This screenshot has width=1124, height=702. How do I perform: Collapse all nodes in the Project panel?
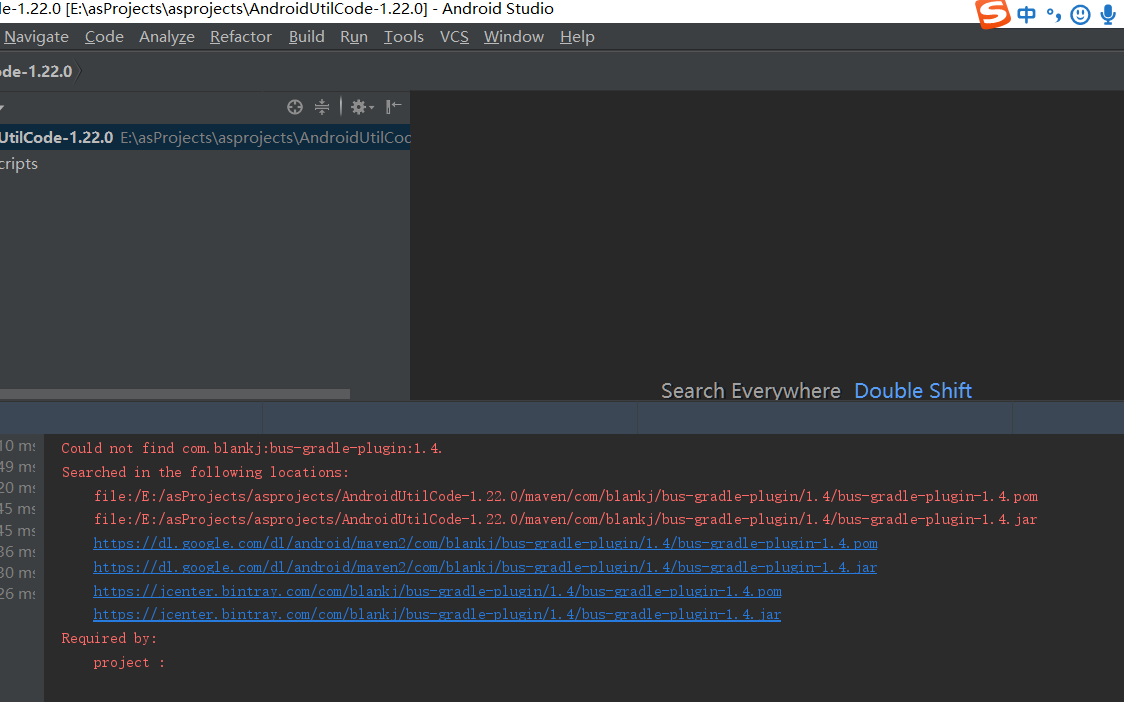(x=322, y=107)
